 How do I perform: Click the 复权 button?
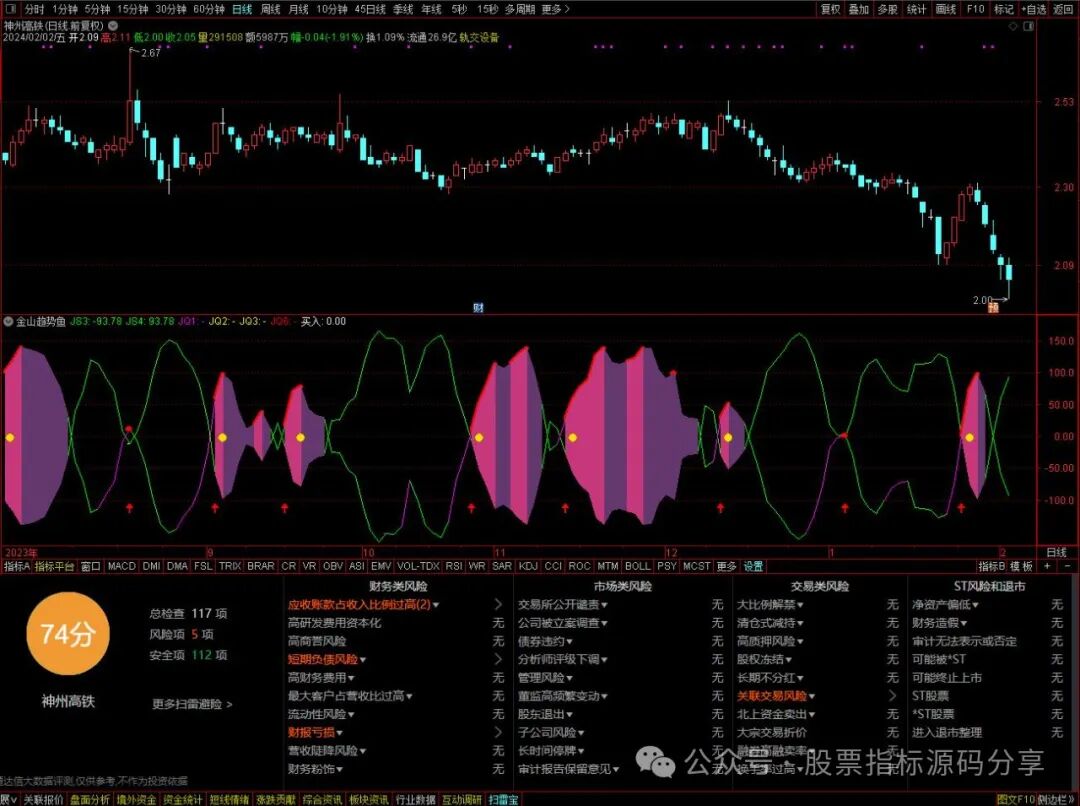pyautogui.click(x=830, y=9)
